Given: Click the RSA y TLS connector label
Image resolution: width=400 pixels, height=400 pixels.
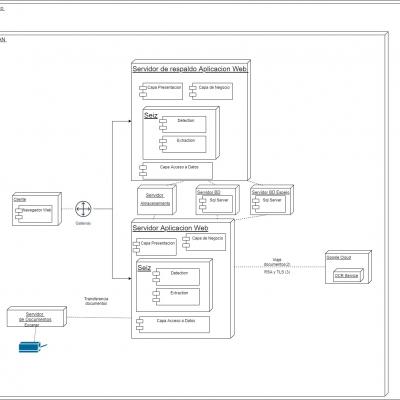Looking at the screenshot, I should 277,272.
